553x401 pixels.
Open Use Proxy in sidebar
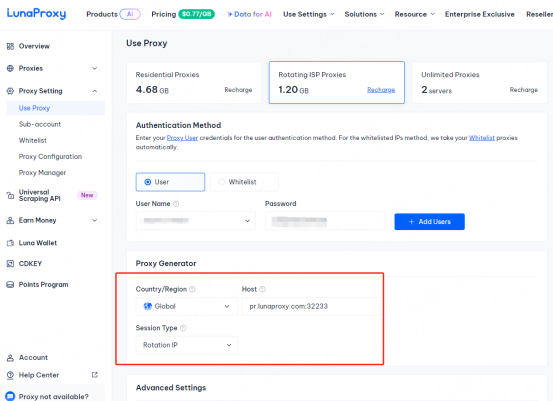[x=56, y=108]
